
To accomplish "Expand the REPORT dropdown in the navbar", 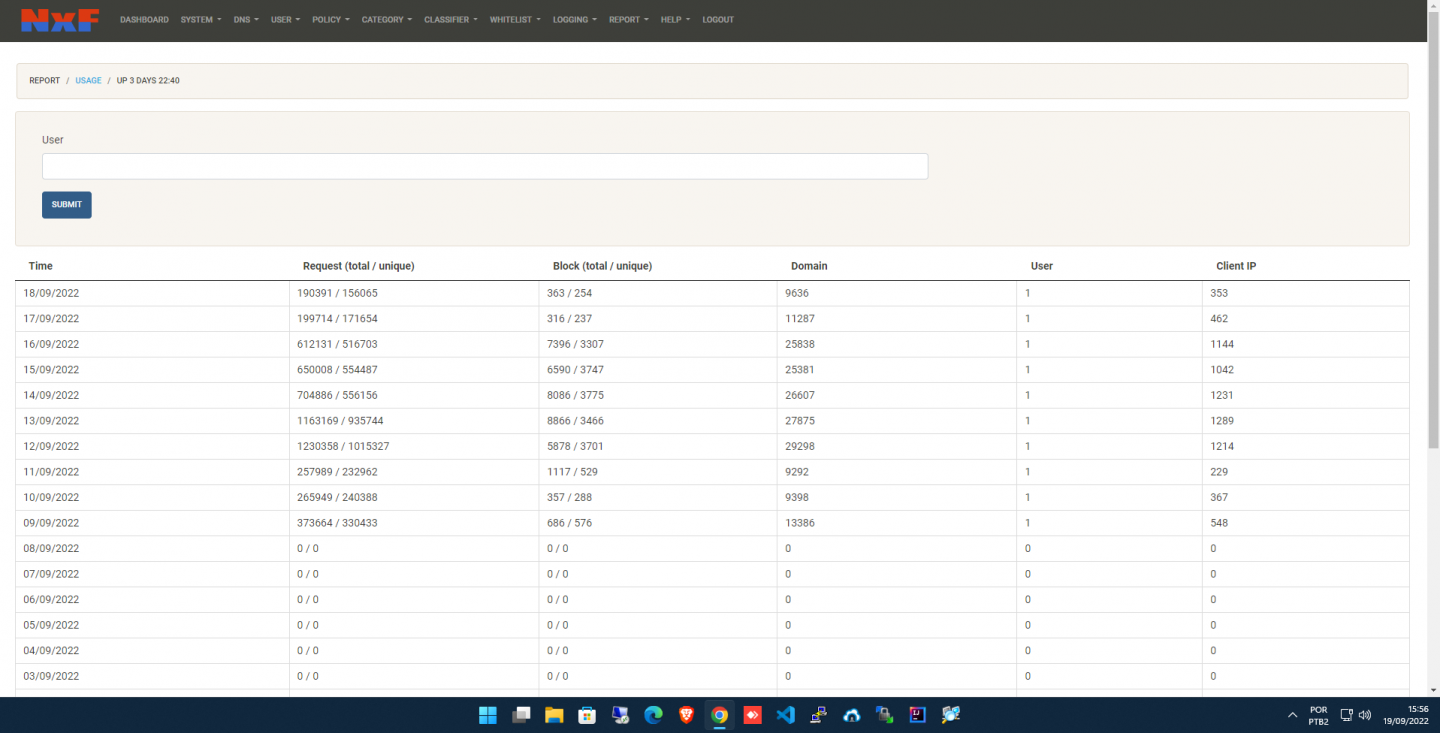I will point(628,20).
